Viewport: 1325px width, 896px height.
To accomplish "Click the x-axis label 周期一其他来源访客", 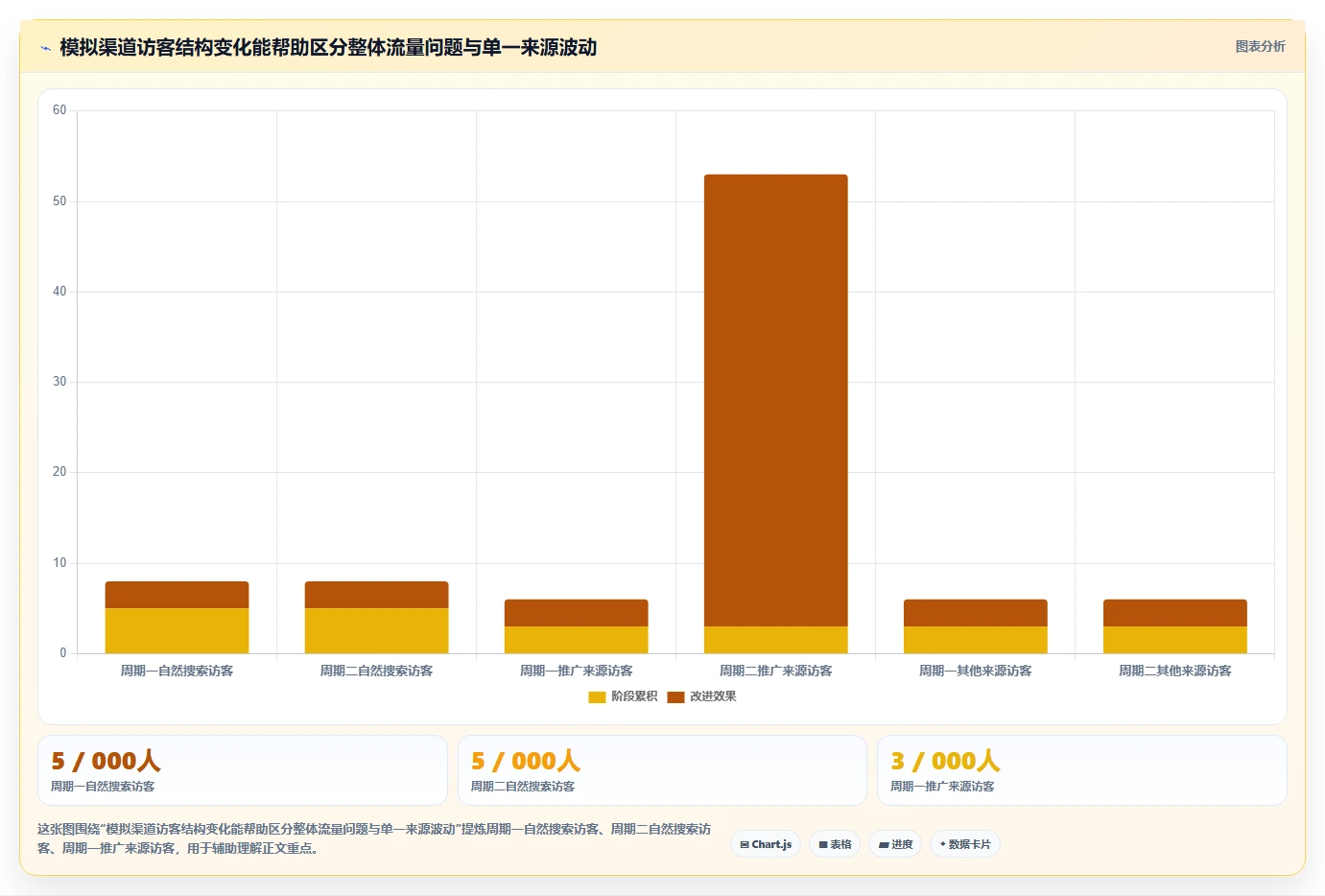I will click(x=976, y=671).
